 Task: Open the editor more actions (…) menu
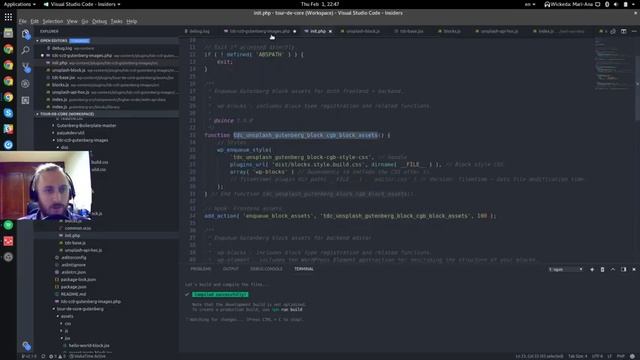[634, 31]
